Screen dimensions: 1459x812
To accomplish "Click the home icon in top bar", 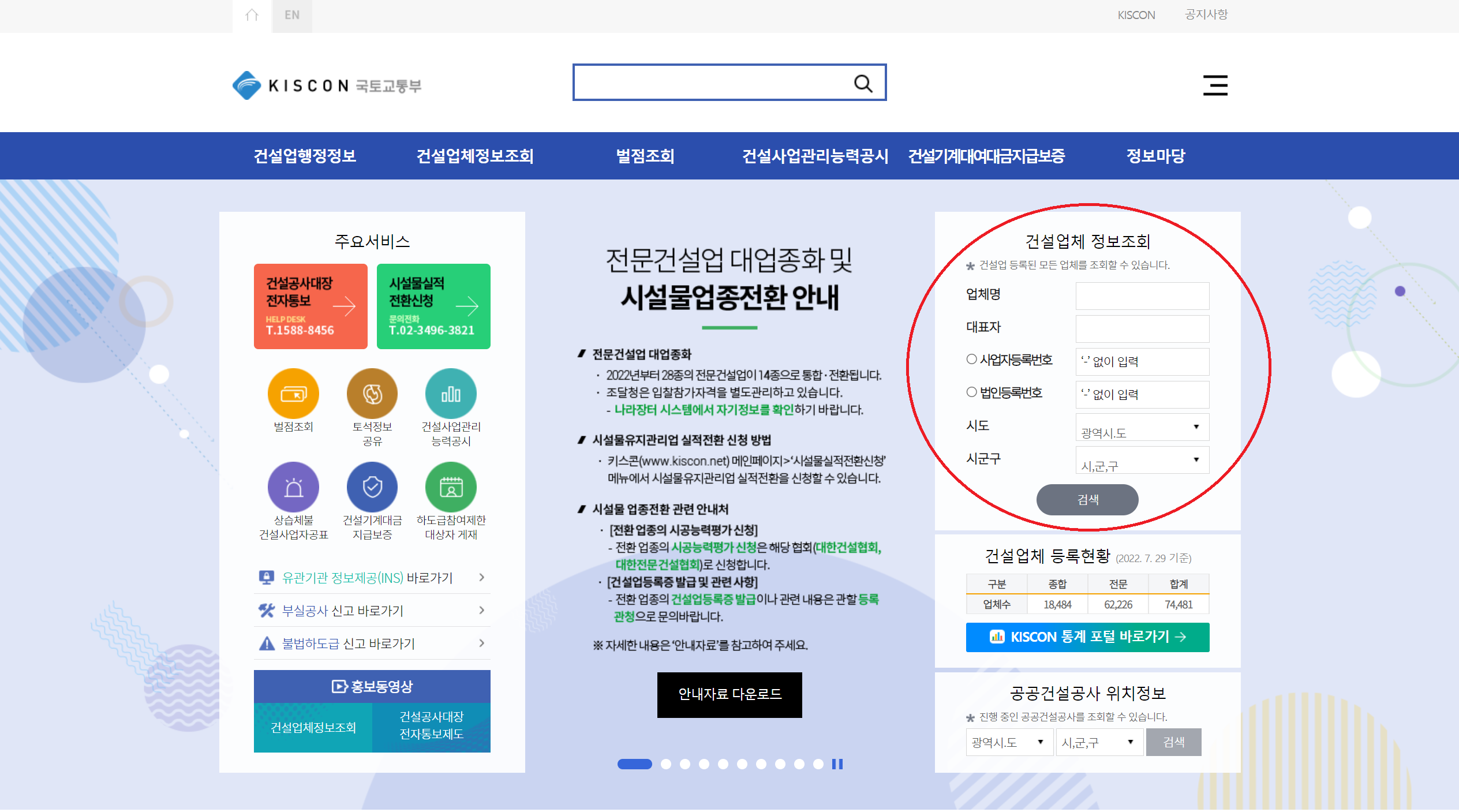I will click(252, 15).
